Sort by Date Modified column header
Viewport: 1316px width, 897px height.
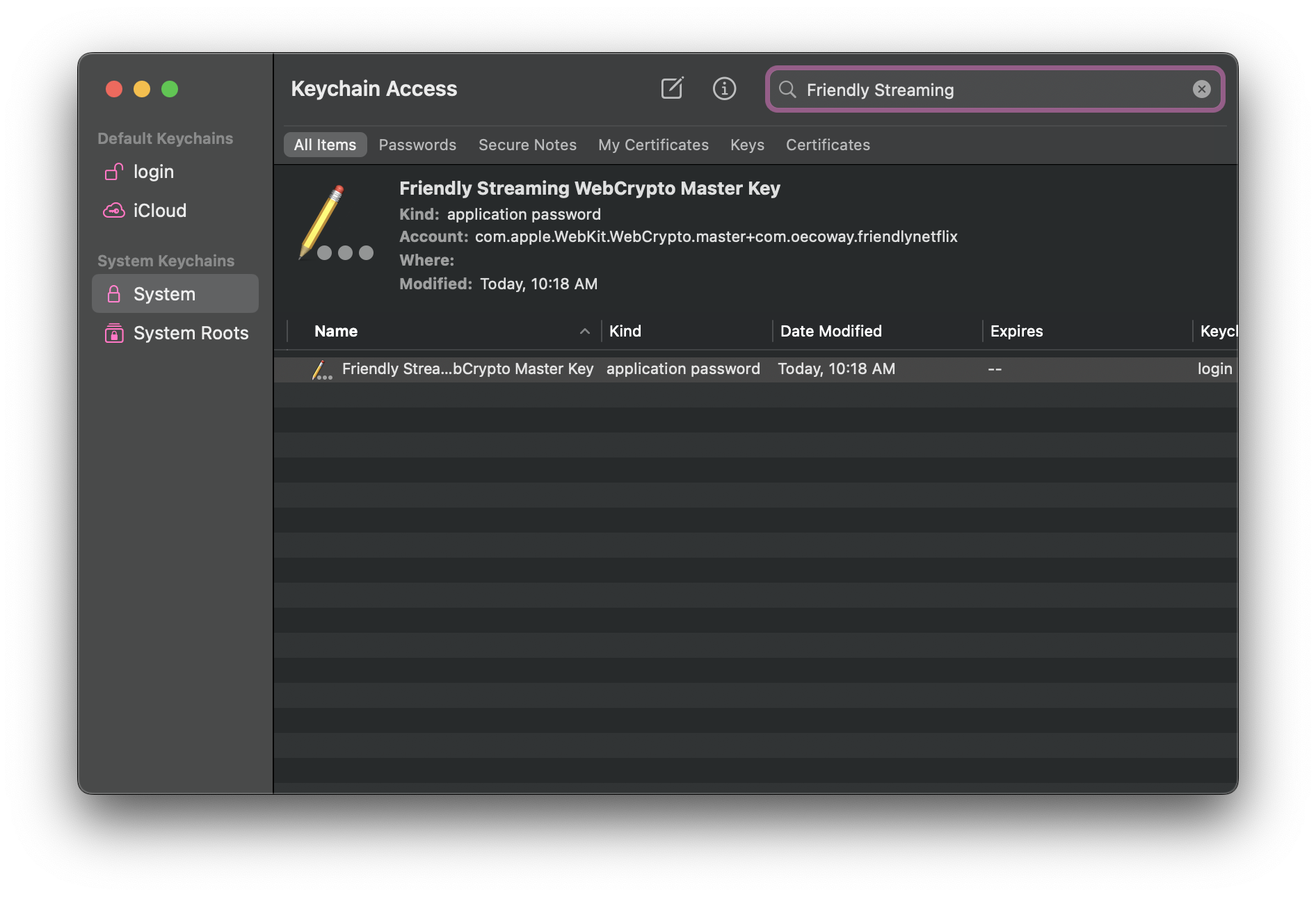(830, 332)
